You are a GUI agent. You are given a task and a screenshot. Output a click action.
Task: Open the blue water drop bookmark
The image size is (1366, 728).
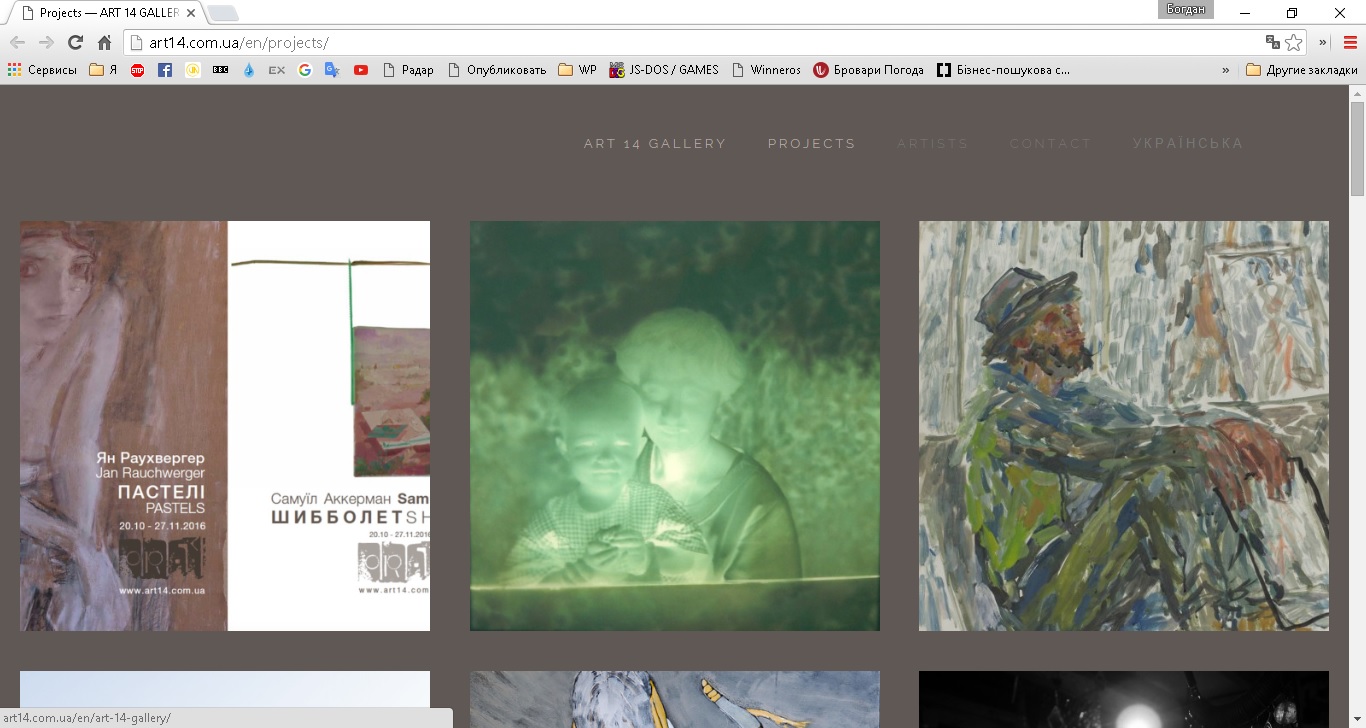point(249,70)
